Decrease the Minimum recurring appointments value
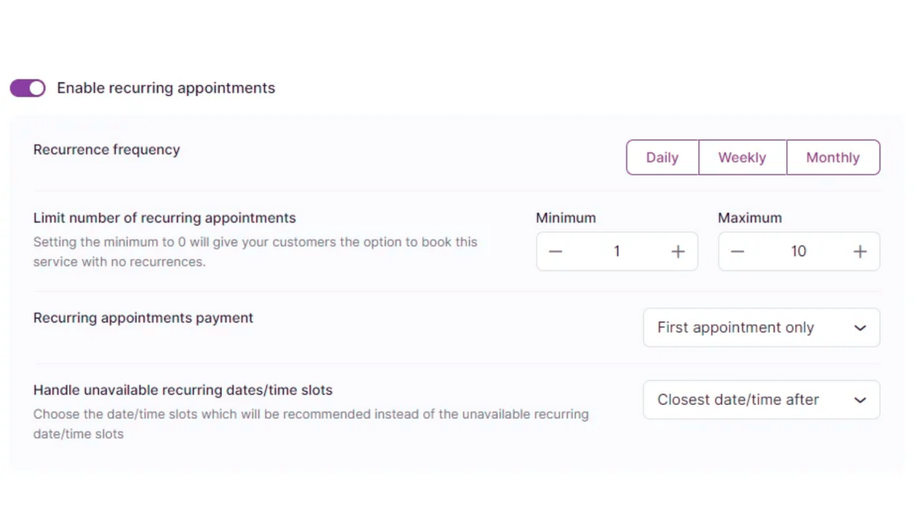This screenshot has width=920, height=517. 556,252
